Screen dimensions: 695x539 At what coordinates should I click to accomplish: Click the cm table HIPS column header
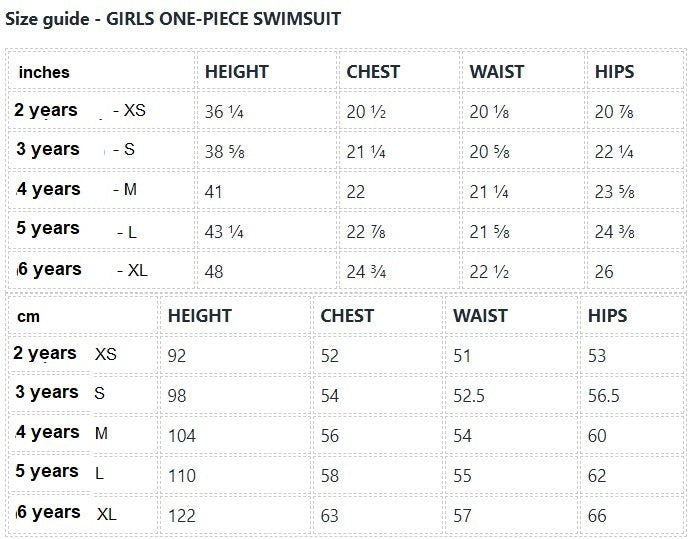pos(607,316)
